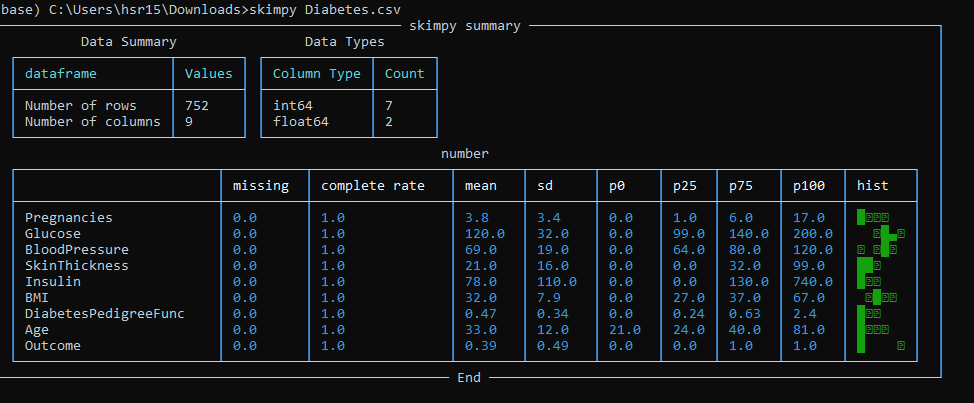Viewport: 974px width, 403px height.
Task: Click the 'int64' type entry
Action: 293,106
